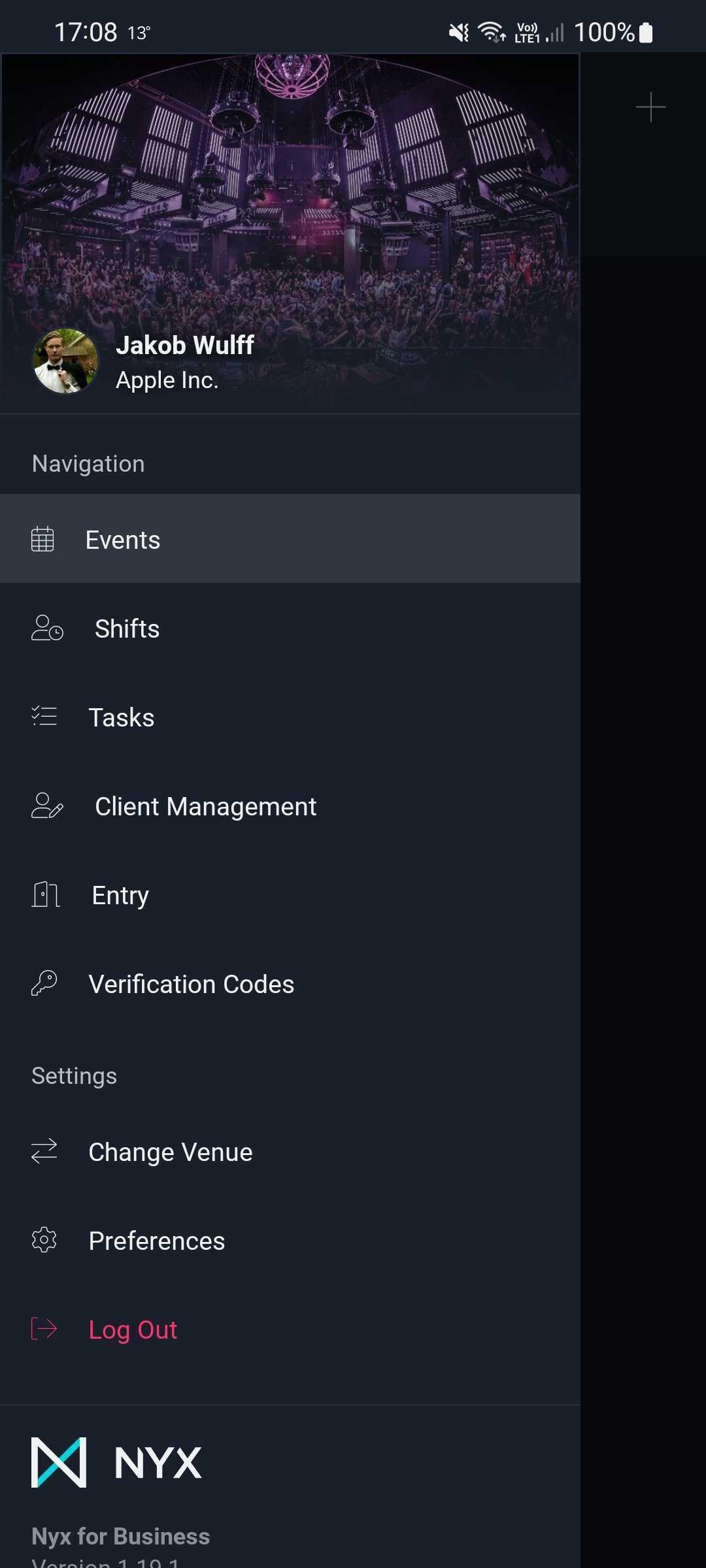Click the Log Out text
Image resolution: width=706 pixels, height=1568 pixels.
pos(133,1330)
